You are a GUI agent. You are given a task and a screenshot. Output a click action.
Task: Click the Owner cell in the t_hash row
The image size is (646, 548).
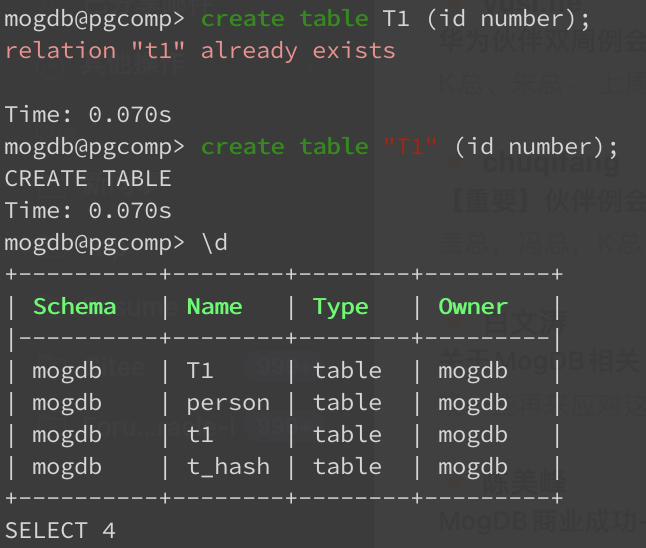coord(472,467)
